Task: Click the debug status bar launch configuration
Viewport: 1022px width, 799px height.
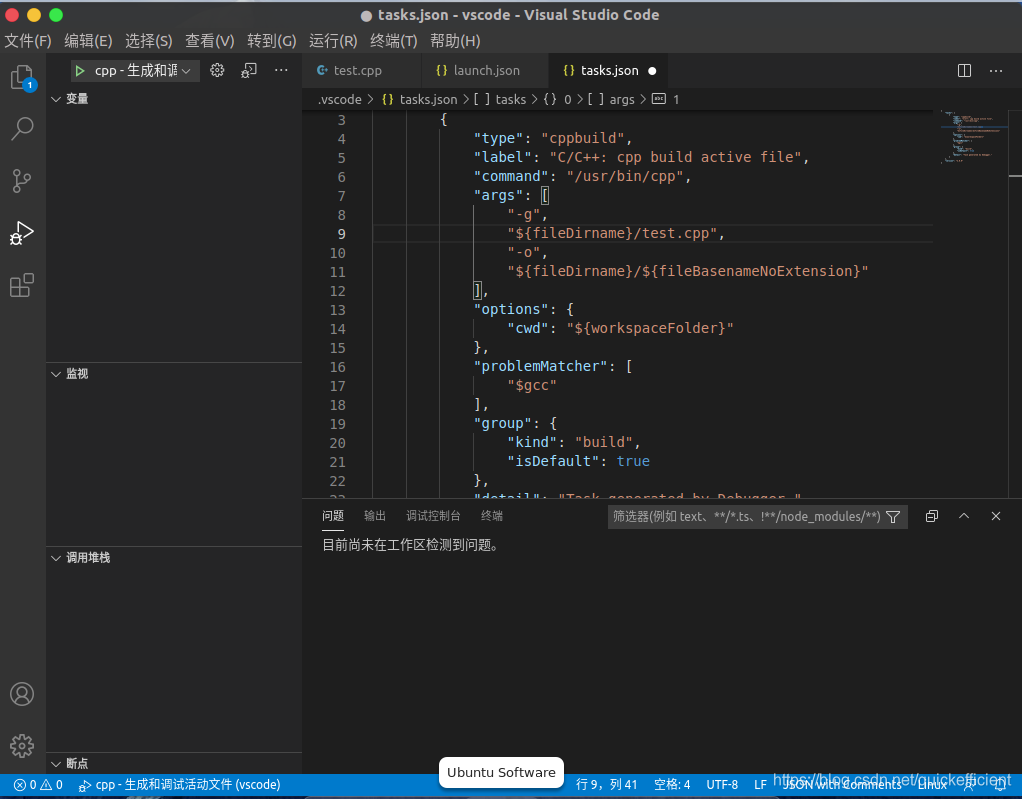Action: tap(179, 785)
